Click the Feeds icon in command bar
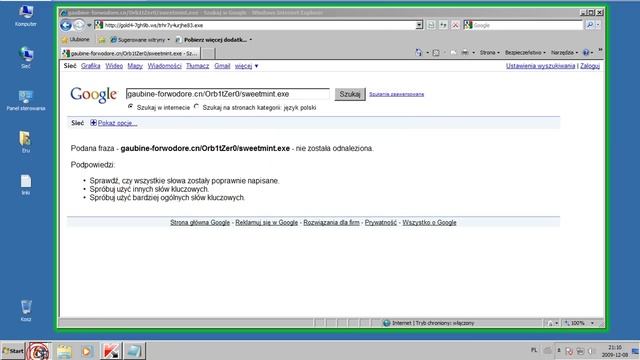 point(436,53)
